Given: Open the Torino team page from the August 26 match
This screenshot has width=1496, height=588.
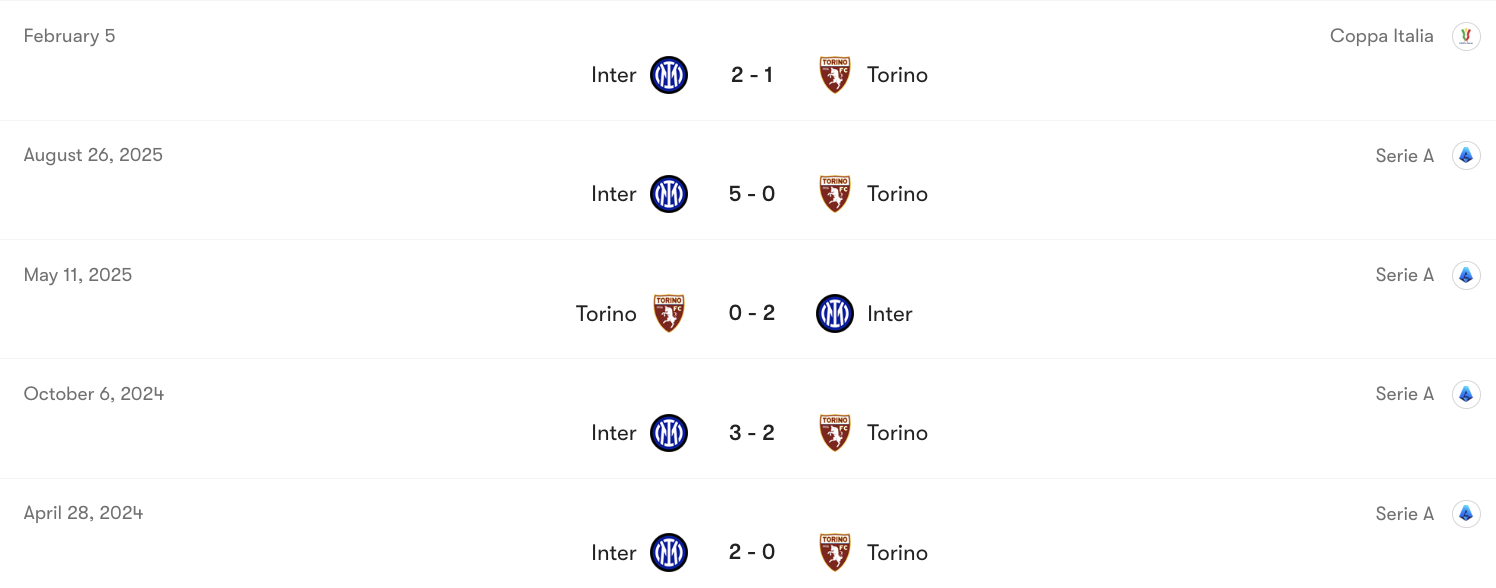Looking at the screenshot, I should (897, 194).
